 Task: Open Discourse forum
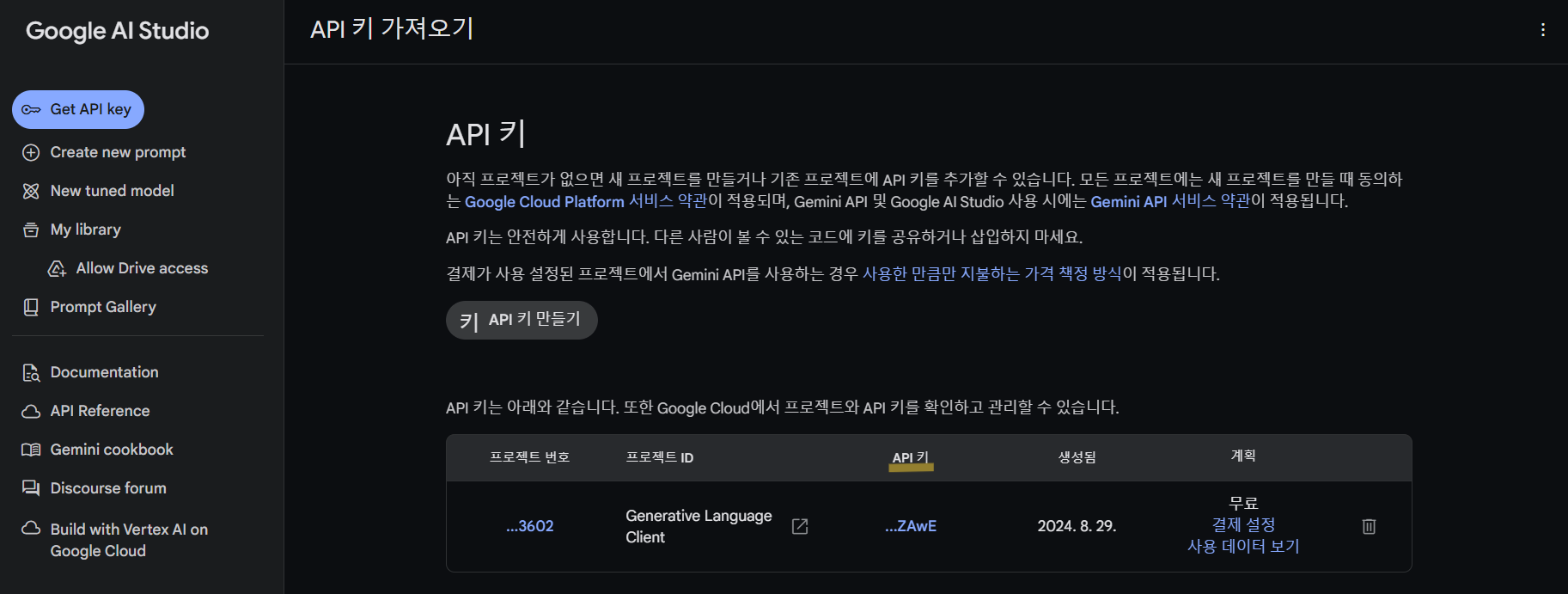click(x=108, y=488)
